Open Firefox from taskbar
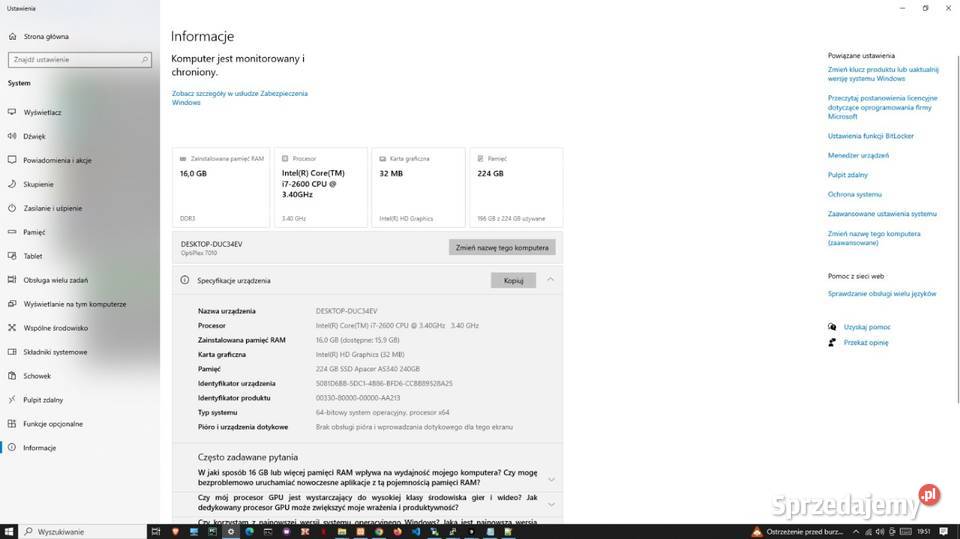 coord(397,532)
